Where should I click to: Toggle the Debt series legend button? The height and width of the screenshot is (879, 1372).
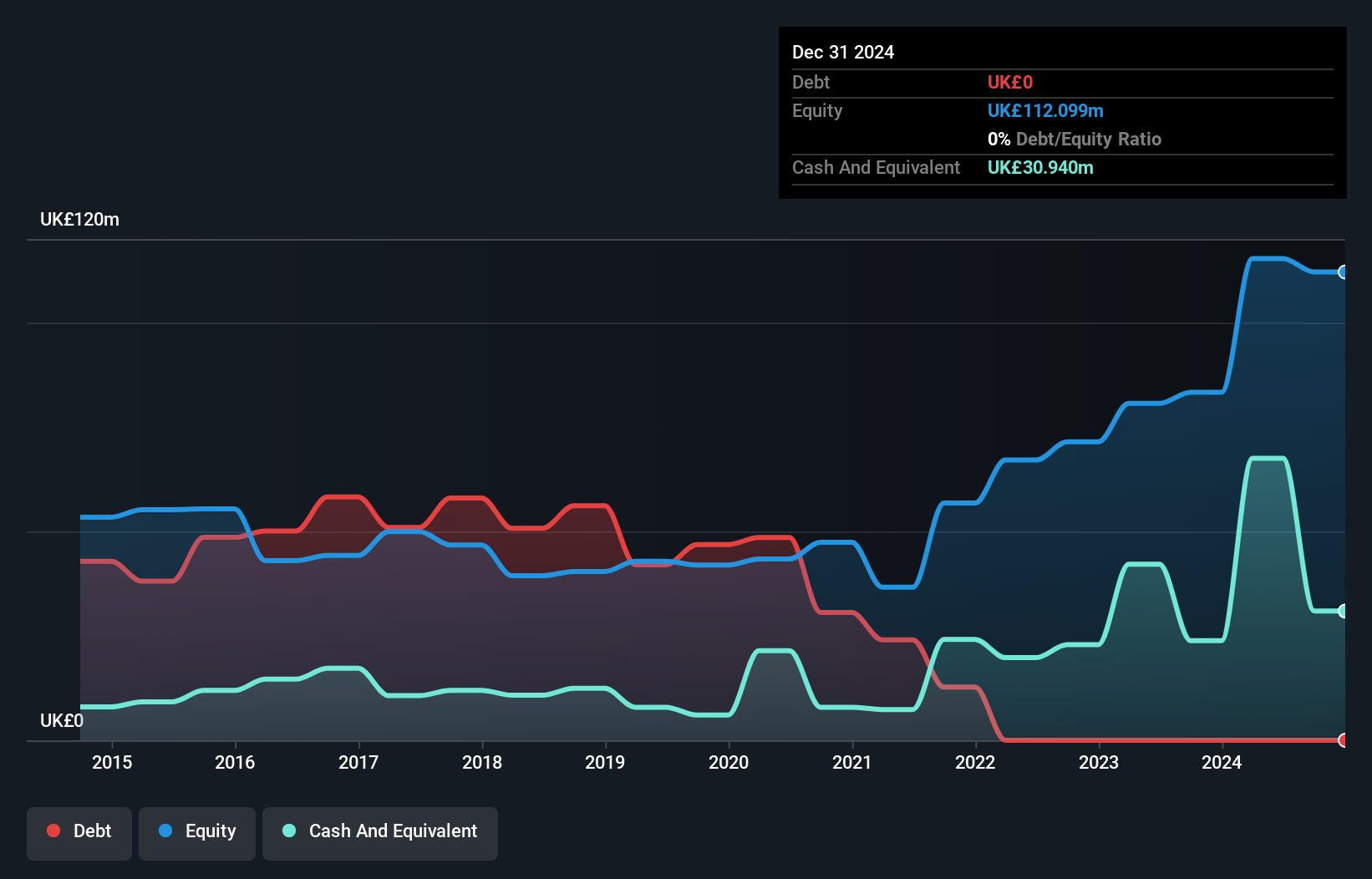[x=79, y=833]
